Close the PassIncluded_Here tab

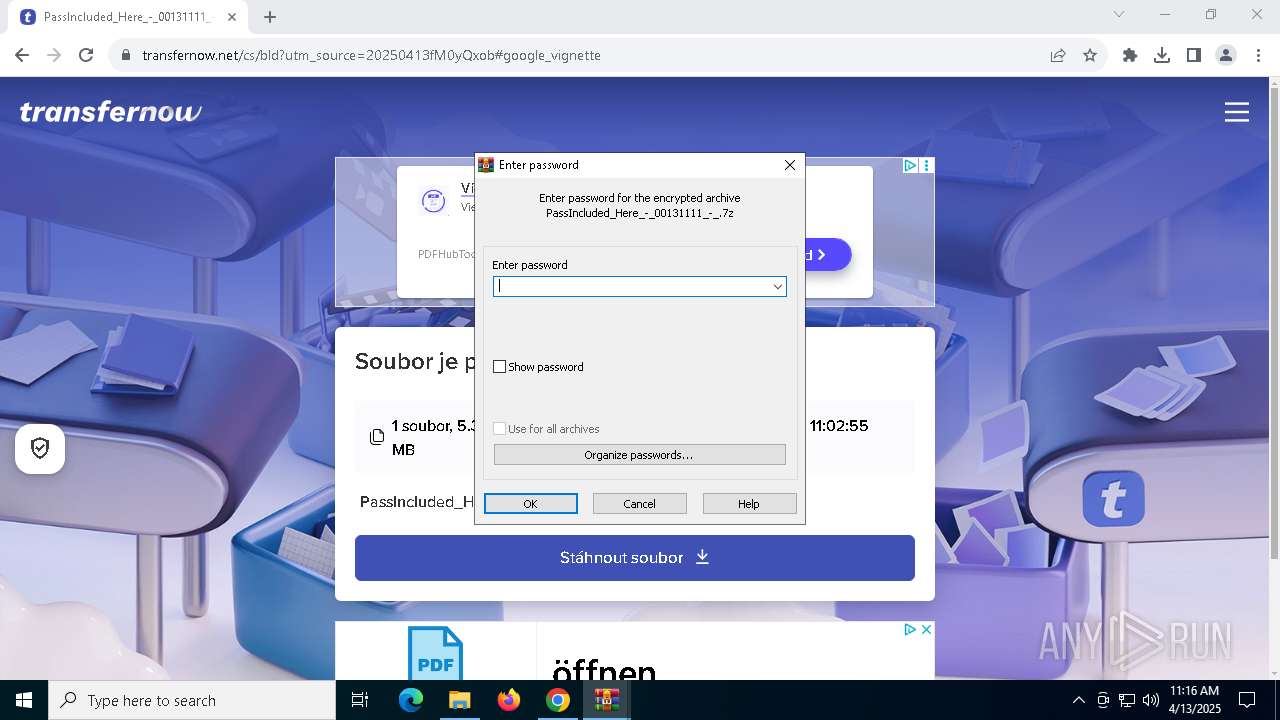click(x=233, y=17)
